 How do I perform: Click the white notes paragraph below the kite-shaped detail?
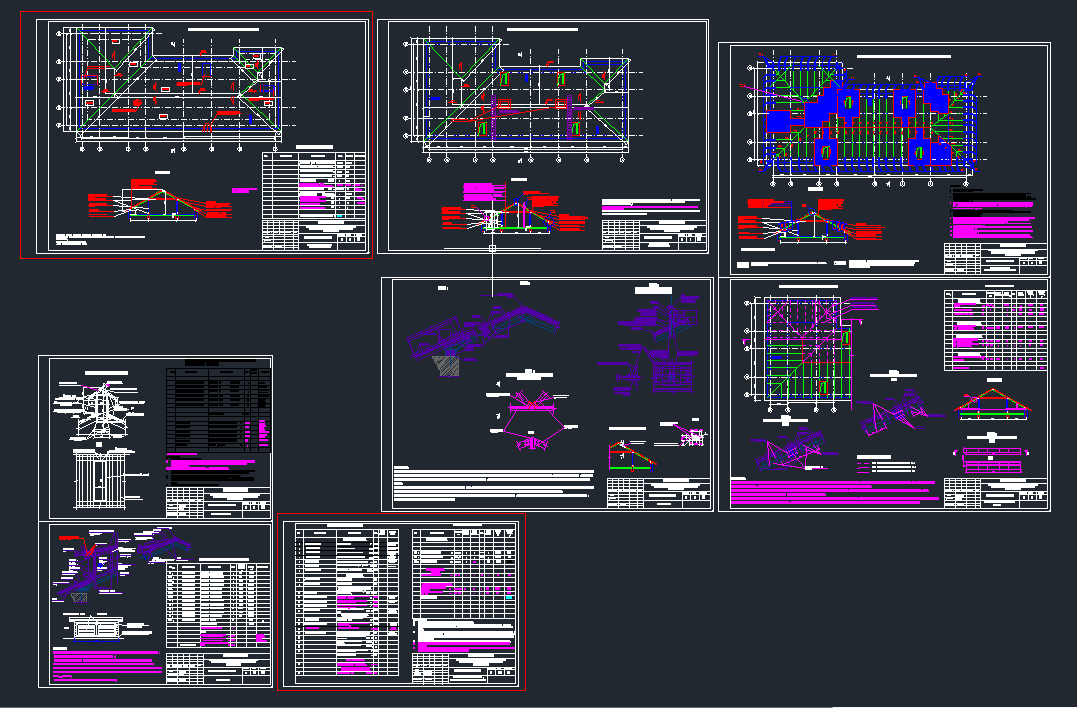(x=493, y=483)
